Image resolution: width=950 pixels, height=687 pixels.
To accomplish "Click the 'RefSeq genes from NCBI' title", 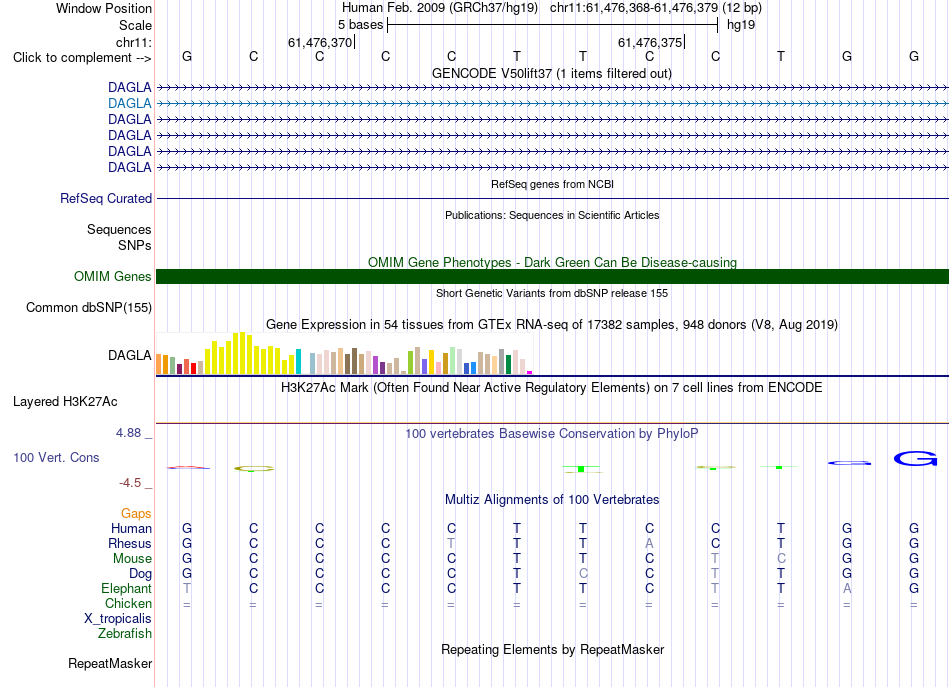I will pos(553,184).
